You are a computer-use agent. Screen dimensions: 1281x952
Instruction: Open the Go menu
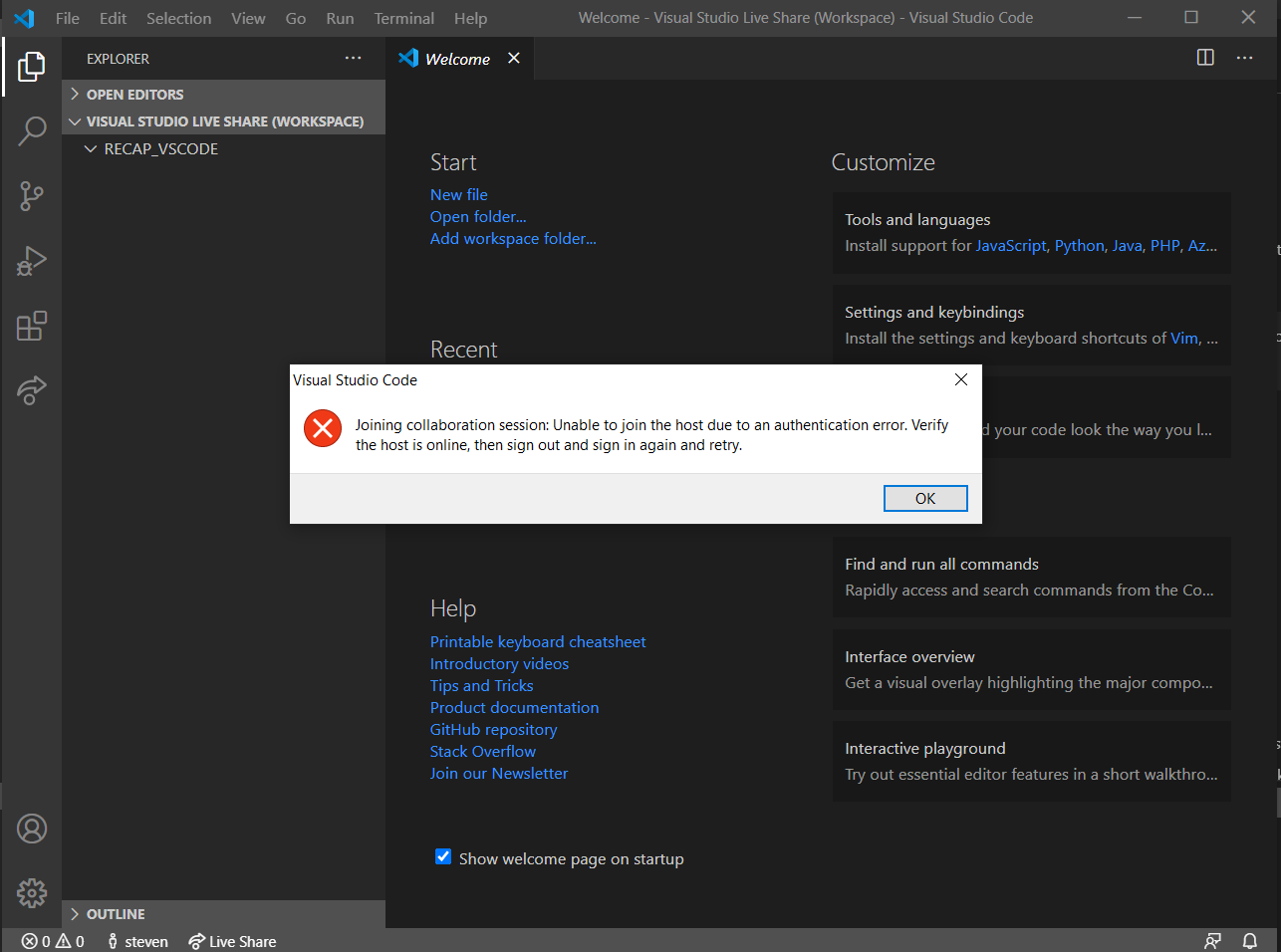(296, 18)
